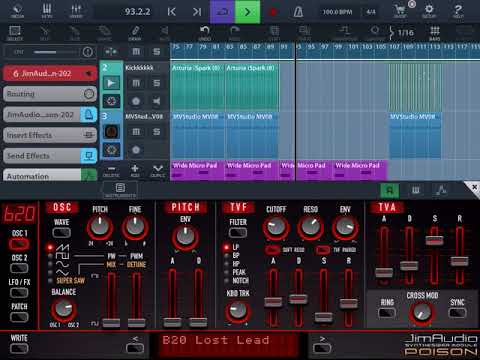
Task: Select the first Arturia iSpark clip
Action: (197, 87)
